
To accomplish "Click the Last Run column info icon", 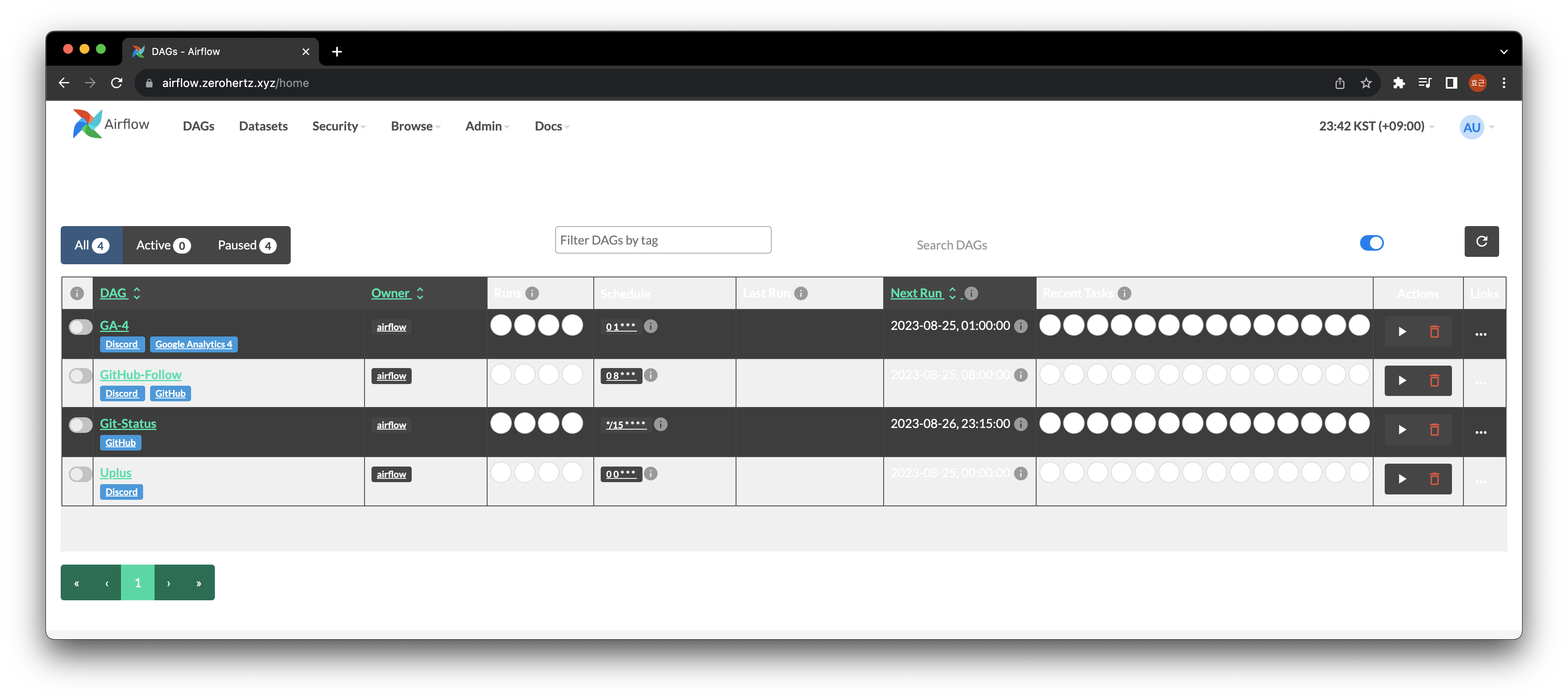I will (x=801, y=294).
